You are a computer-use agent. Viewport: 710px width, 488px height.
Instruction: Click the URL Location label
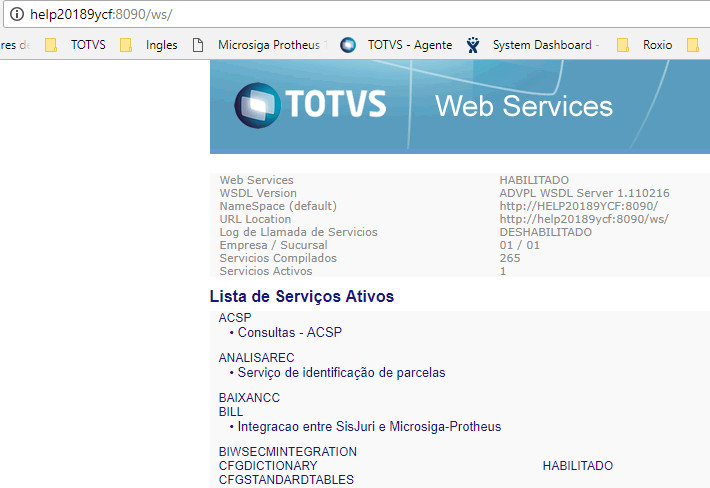click(255, 219)
